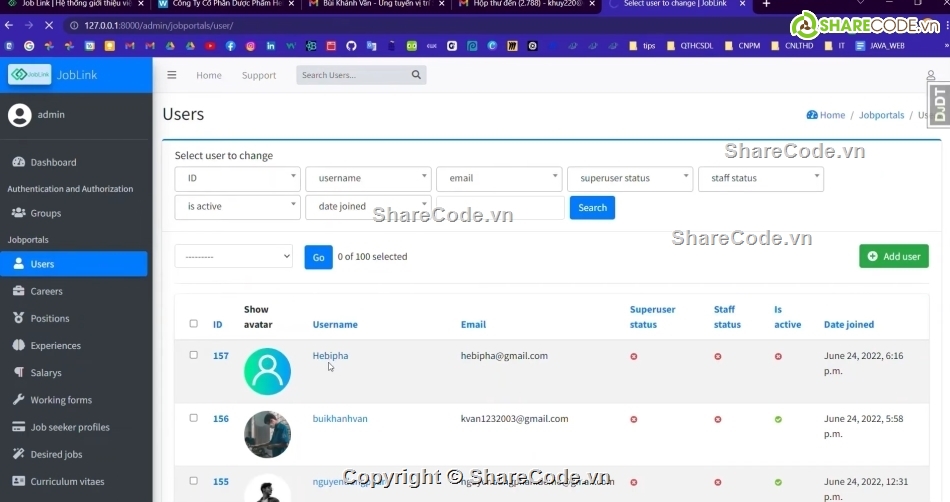Open YouTube bookmark icon
This screenshot has height=502, width=950.
click(x=210, y=45)
